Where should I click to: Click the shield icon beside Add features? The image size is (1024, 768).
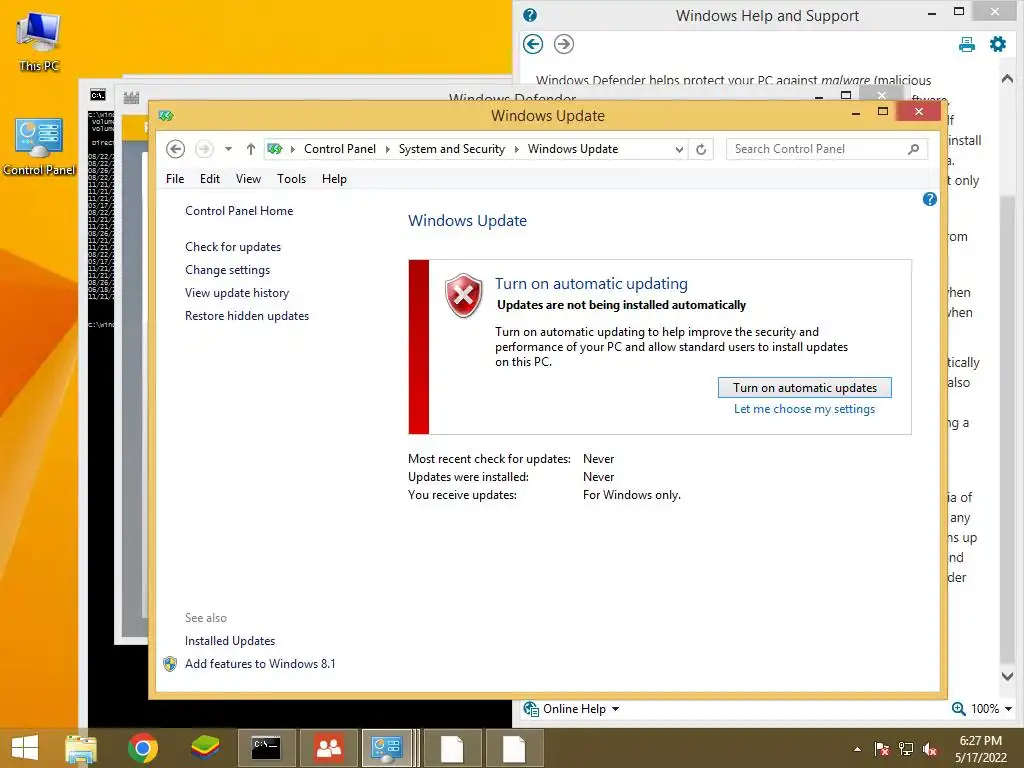(x=170, y=664)
